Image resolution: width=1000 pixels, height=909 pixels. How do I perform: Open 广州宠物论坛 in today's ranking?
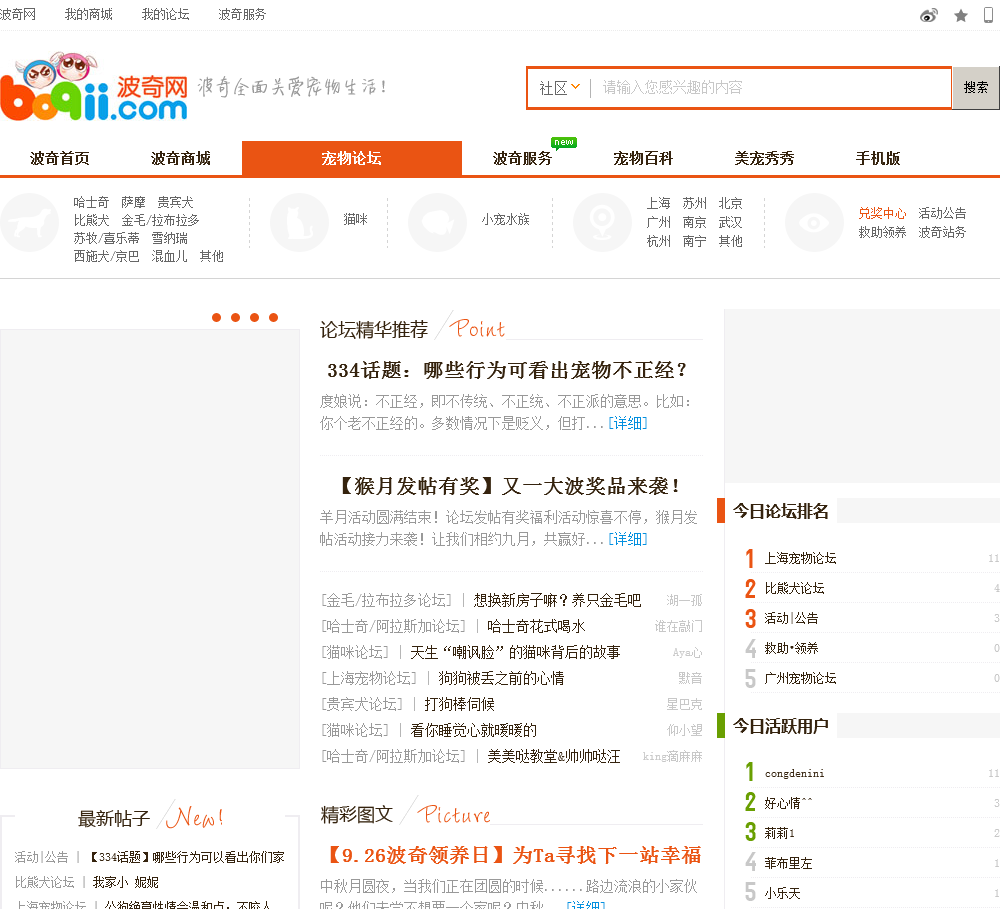(x=800, y=678)
